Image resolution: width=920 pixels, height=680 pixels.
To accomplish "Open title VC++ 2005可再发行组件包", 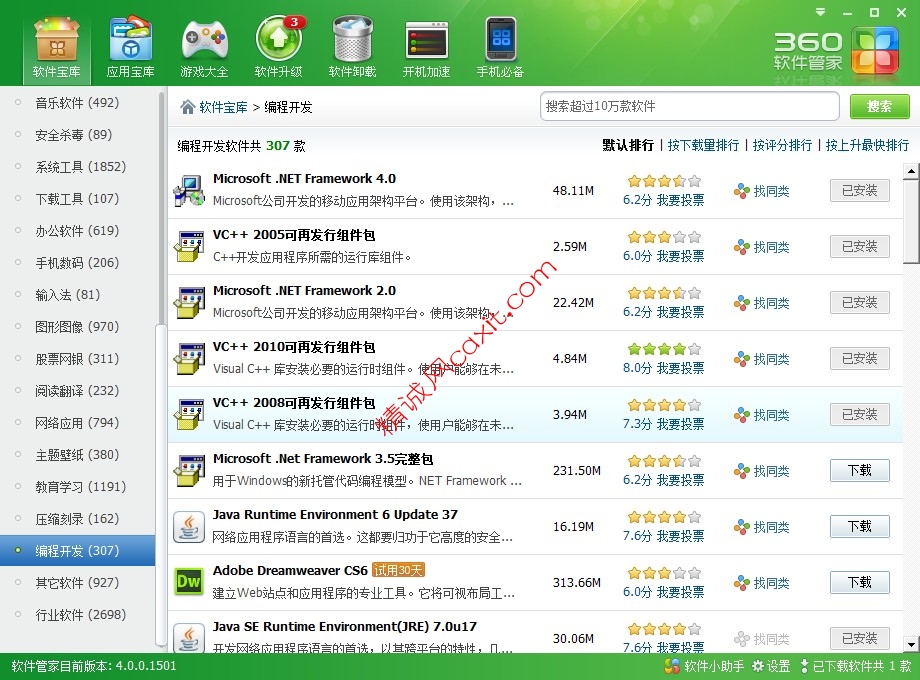I will click(294, 235).
